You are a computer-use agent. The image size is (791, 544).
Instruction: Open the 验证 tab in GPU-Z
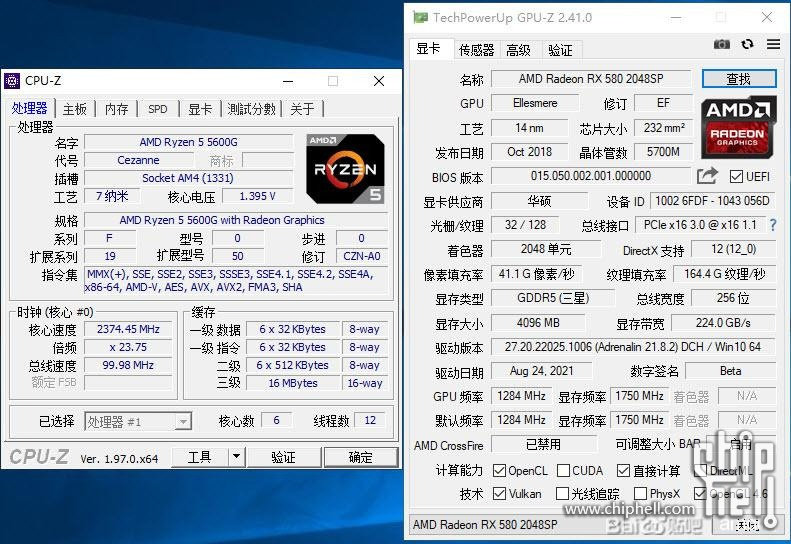click(560, 50)
